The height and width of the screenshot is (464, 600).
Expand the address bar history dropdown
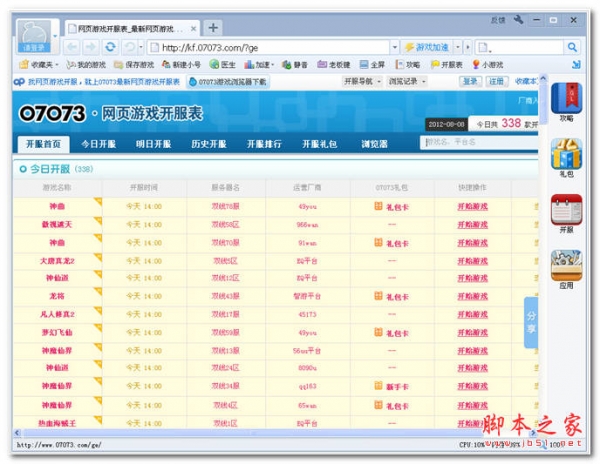pos(395,47)
